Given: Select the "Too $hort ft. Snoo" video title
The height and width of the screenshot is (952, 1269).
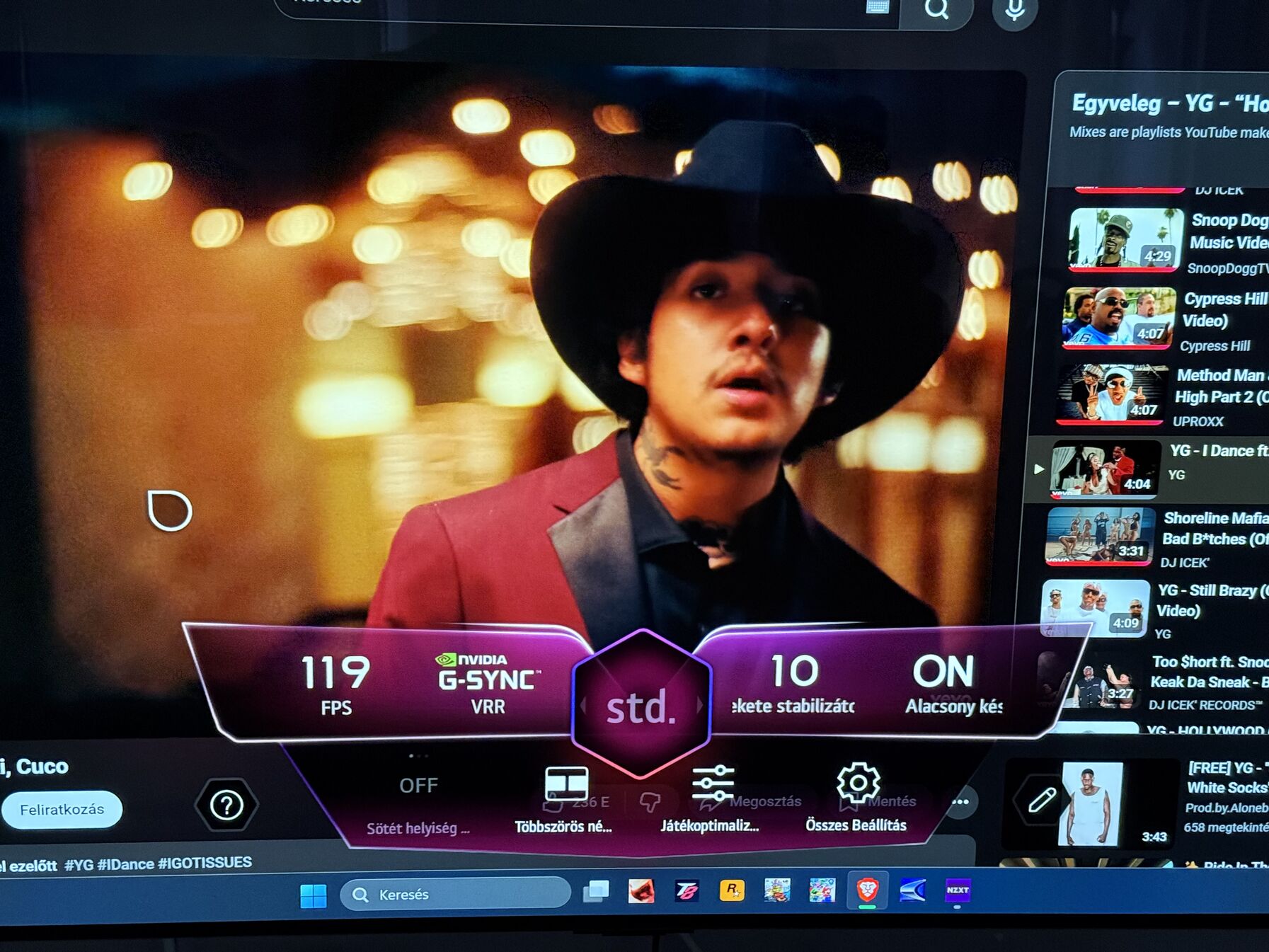Looking at the screenshot, I should (x=1210, y=672).
